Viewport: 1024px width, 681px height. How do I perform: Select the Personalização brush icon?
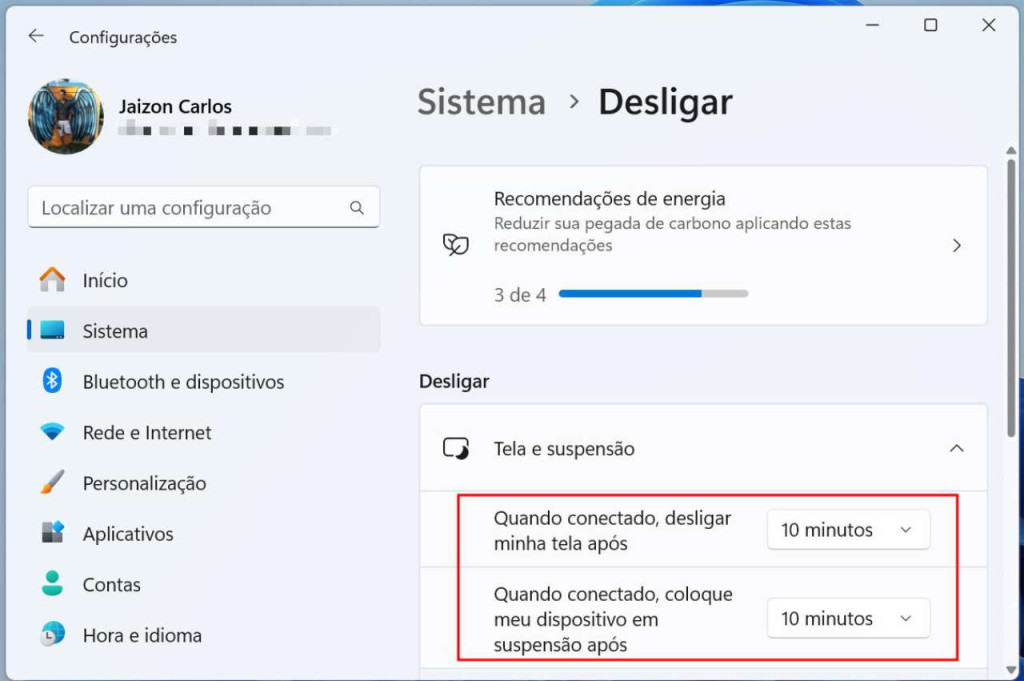pyautogui.click(x=52, y=483)
